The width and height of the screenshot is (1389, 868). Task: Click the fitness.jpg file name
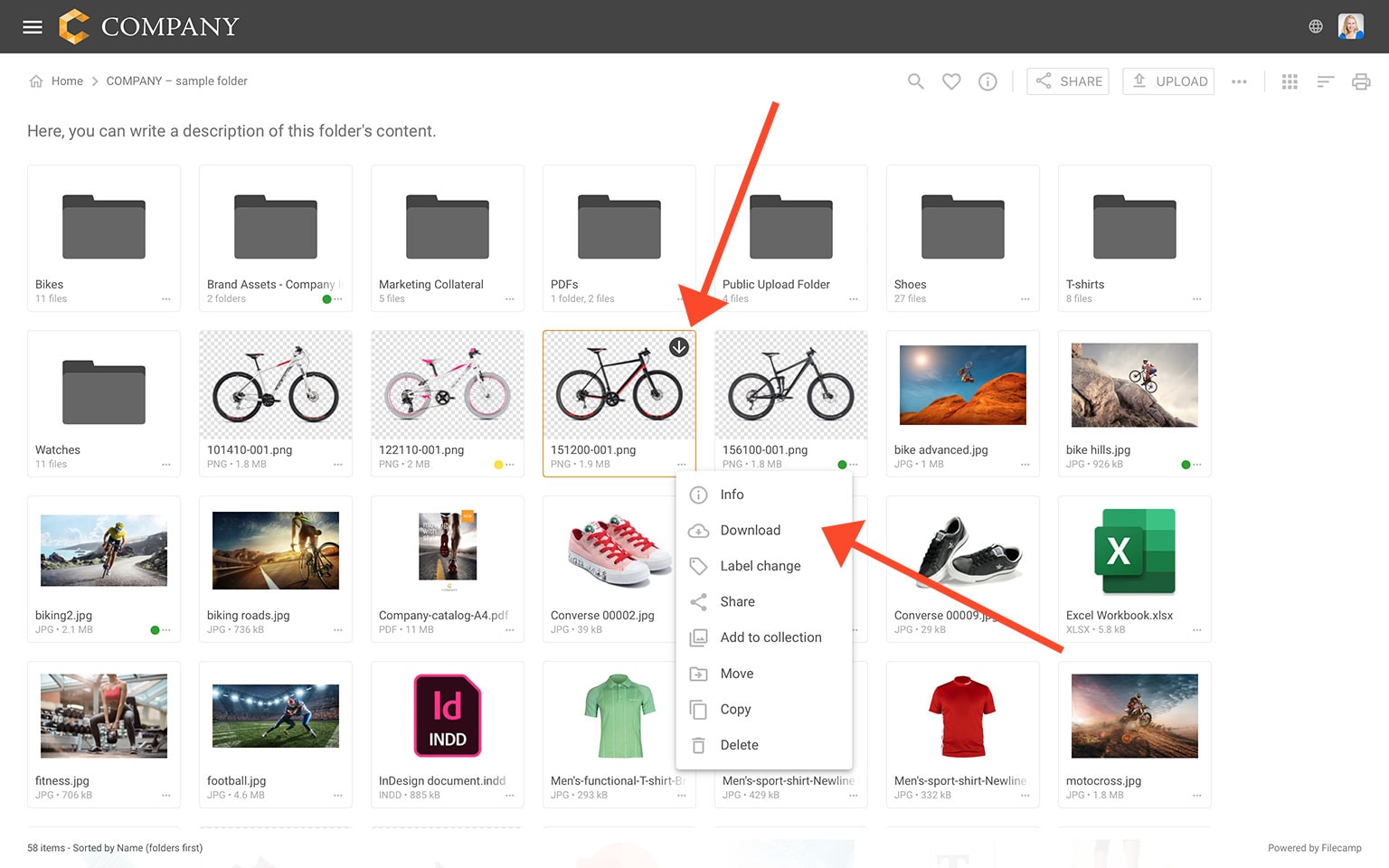(62, 781)
